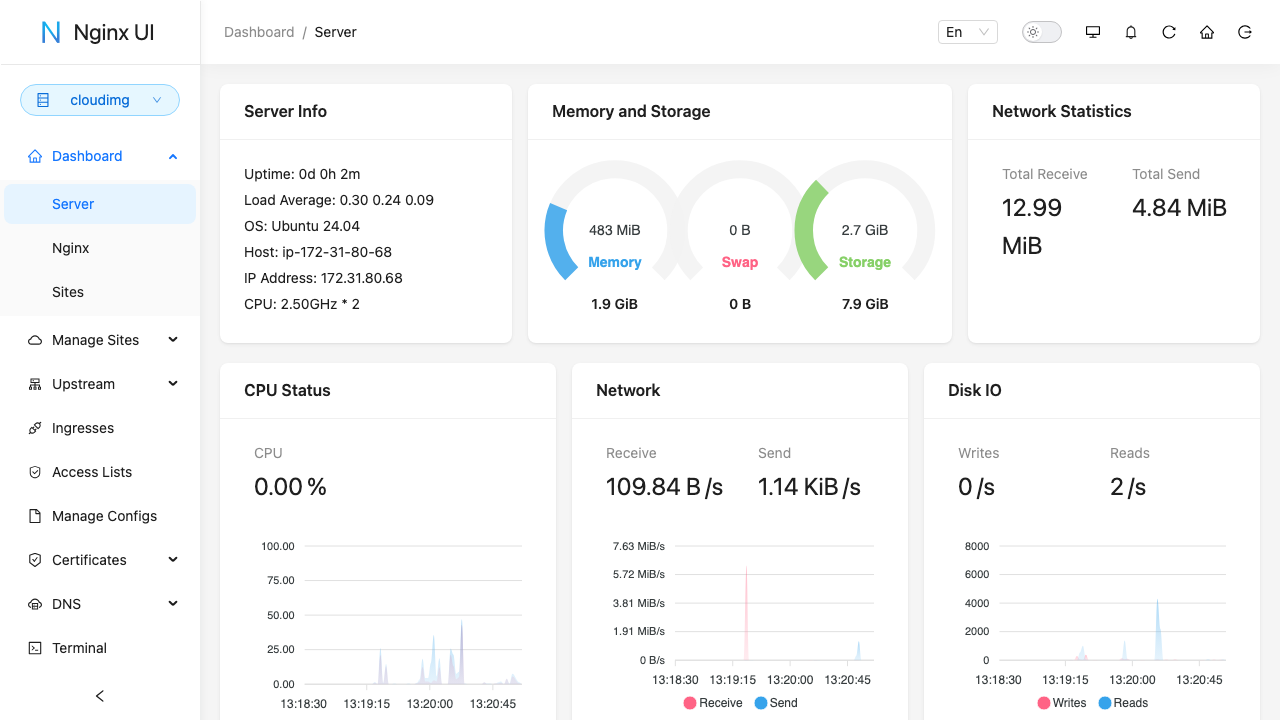Click the home icon in the top bar
The width and height of the screenshot is (1280, 720).
pos(1207,32)
